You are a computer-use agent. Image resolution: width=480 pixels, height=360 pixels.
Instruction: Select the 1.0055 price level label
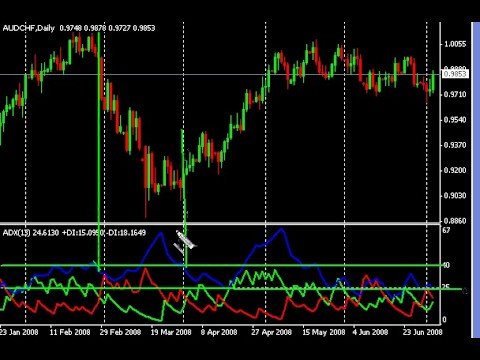point(455,44)
